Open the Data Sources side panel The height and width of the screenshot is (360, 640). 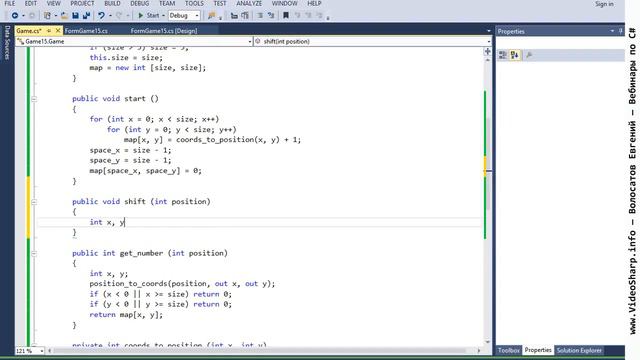tap(7, 42)
